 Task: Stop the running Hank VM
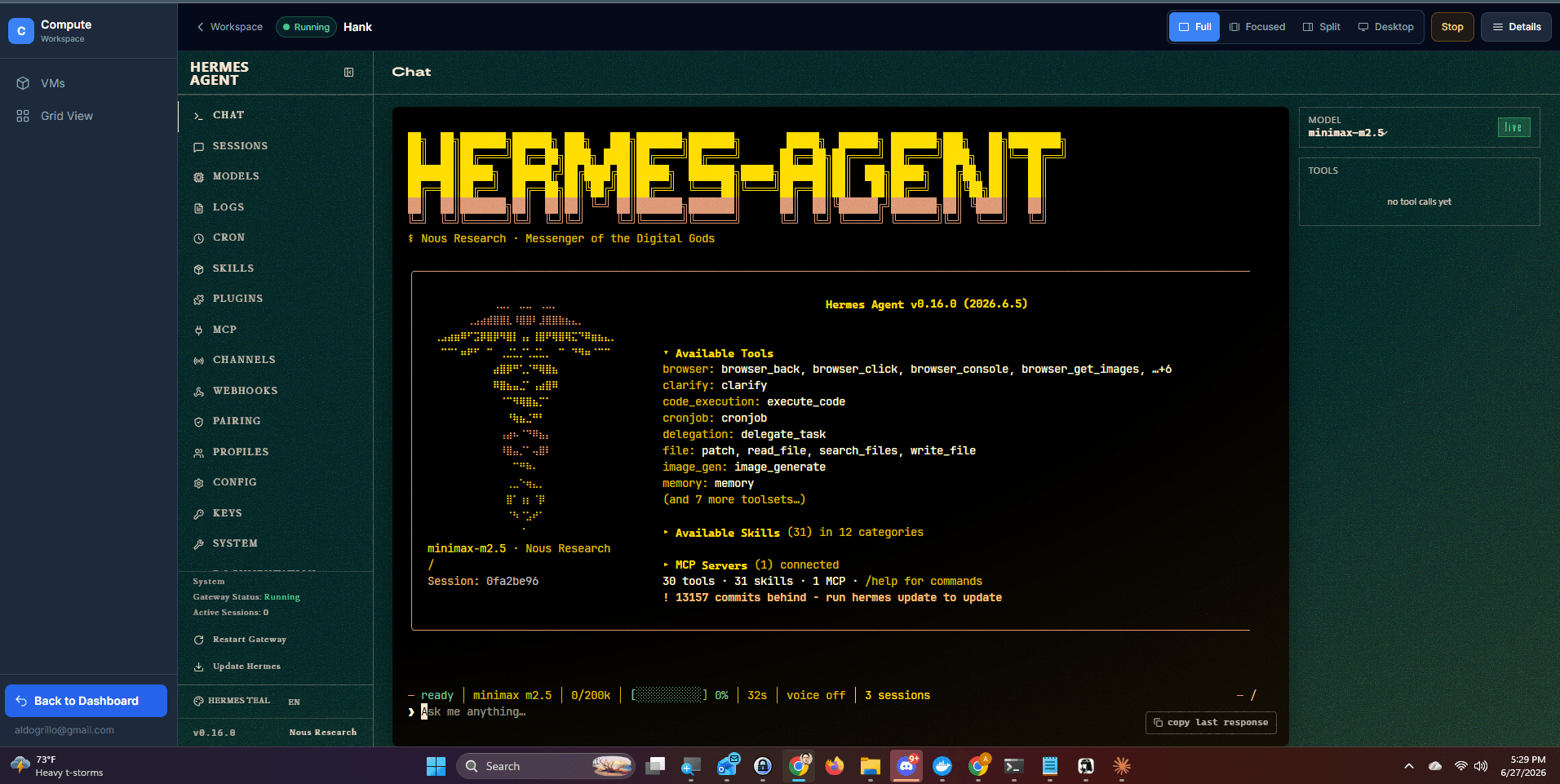1452,27
